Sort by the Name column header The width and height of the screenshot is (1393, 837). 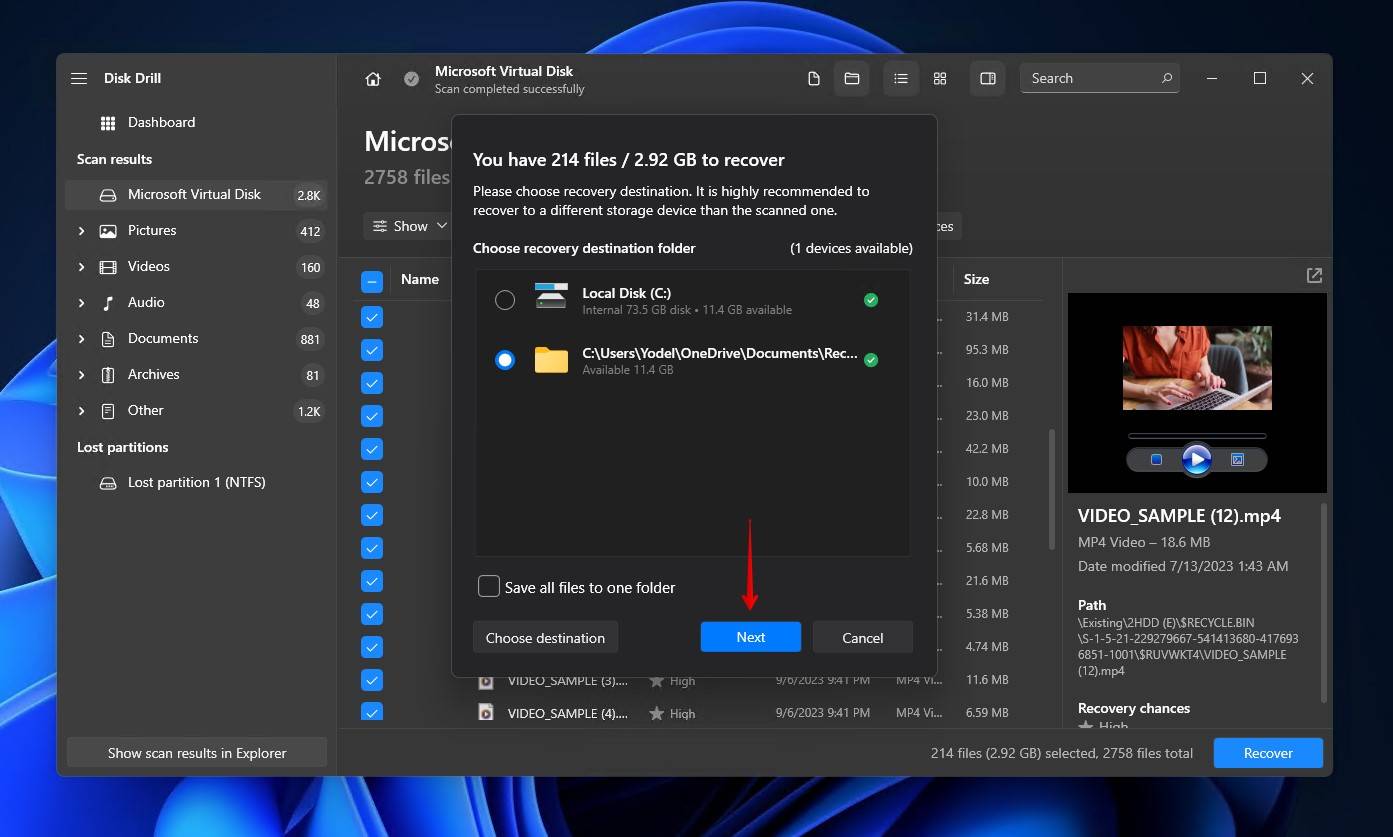point(420,279)
